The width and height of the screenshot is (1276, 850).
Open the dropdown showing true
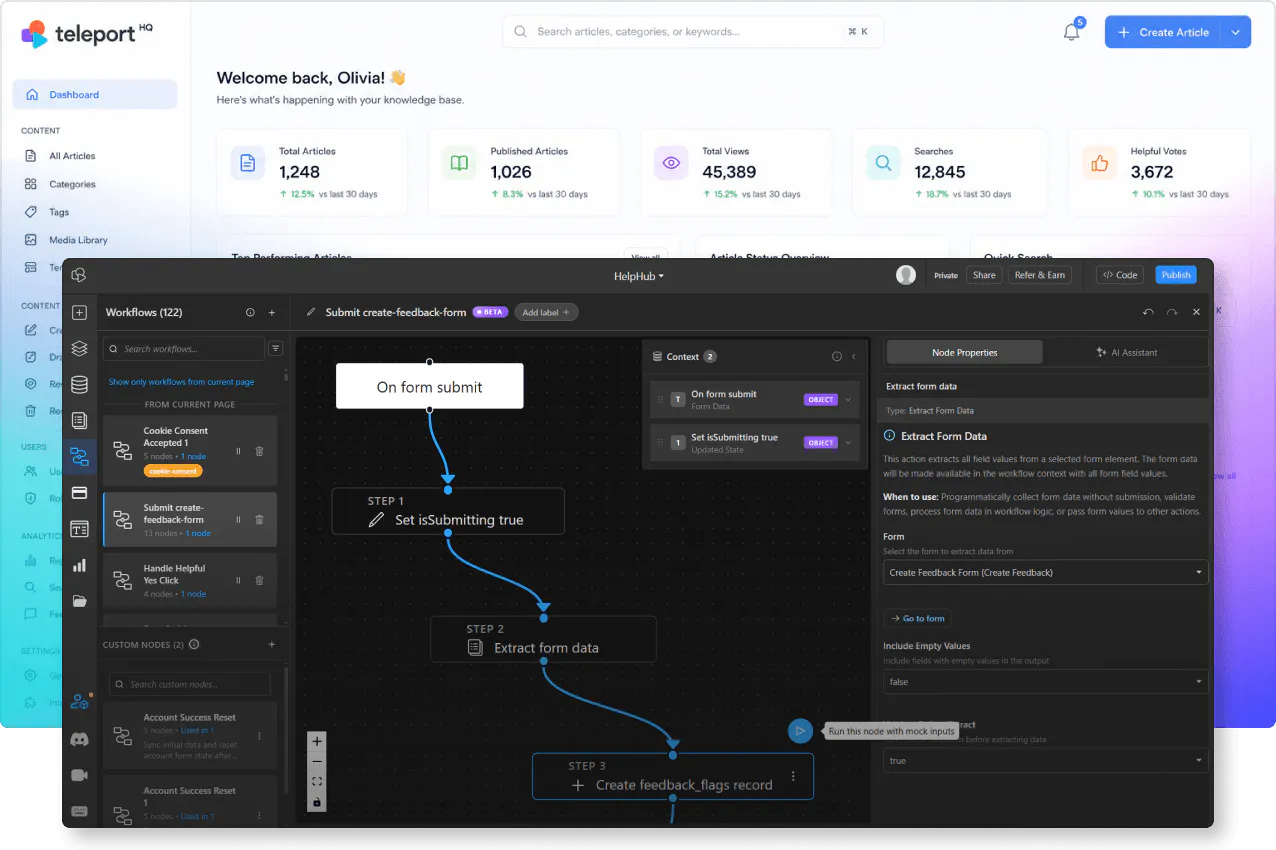[1045, 761]
